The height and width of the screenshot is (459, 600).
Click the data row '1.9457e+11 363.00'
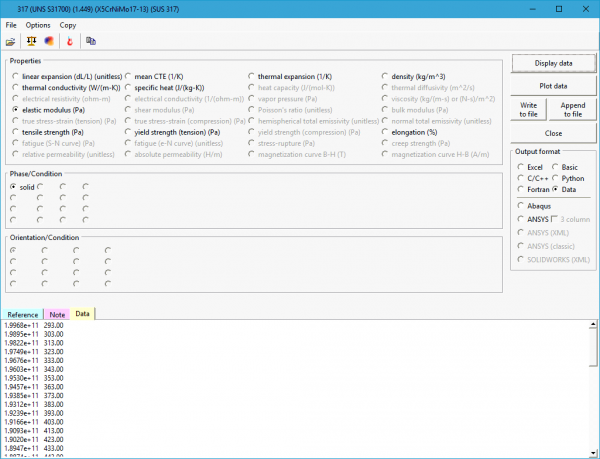click(34, 387)
